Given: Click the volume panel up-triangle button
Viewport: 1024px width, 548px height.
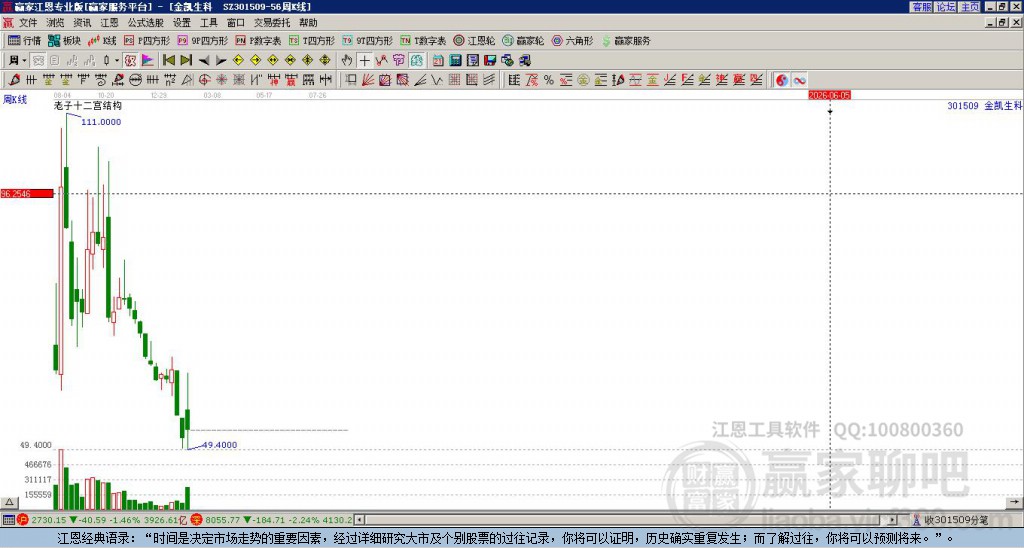Looking at the screenshot, I should [x=9, y=502].
